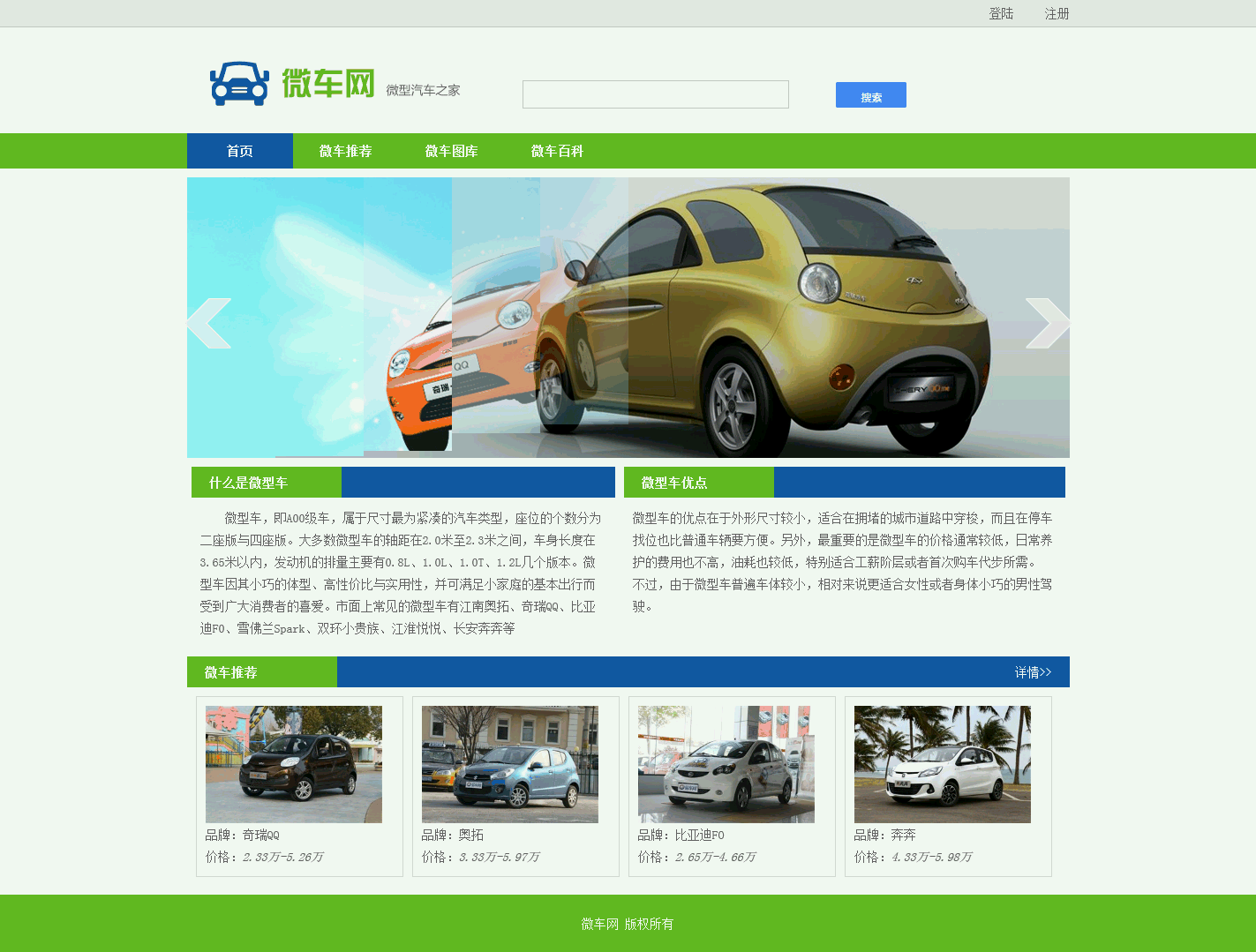Select the 首页 navigation tab
This screenshot has width=1256, height=952.
click(x=240, y=151)
